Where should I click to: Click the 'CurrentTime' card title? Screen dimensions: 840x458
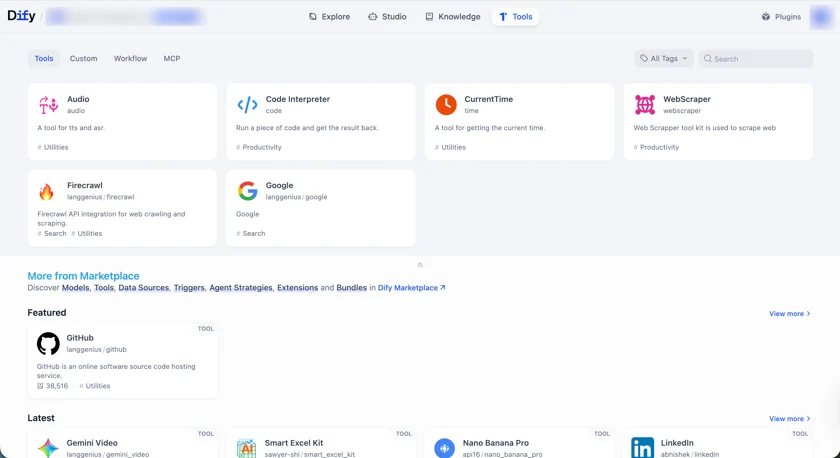click(489, 99)
